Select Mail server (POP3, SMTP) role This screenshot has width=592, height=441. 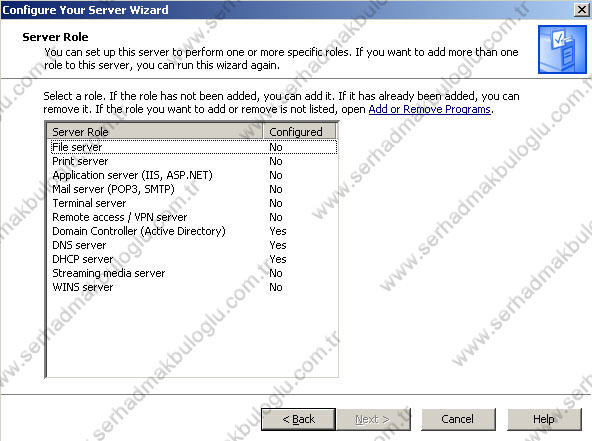click(194, 189)
